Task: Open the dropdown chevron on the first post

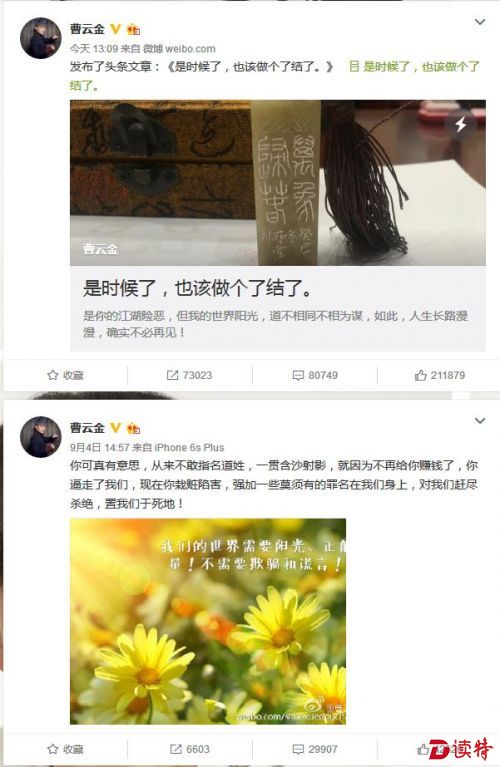Action: 480,22
